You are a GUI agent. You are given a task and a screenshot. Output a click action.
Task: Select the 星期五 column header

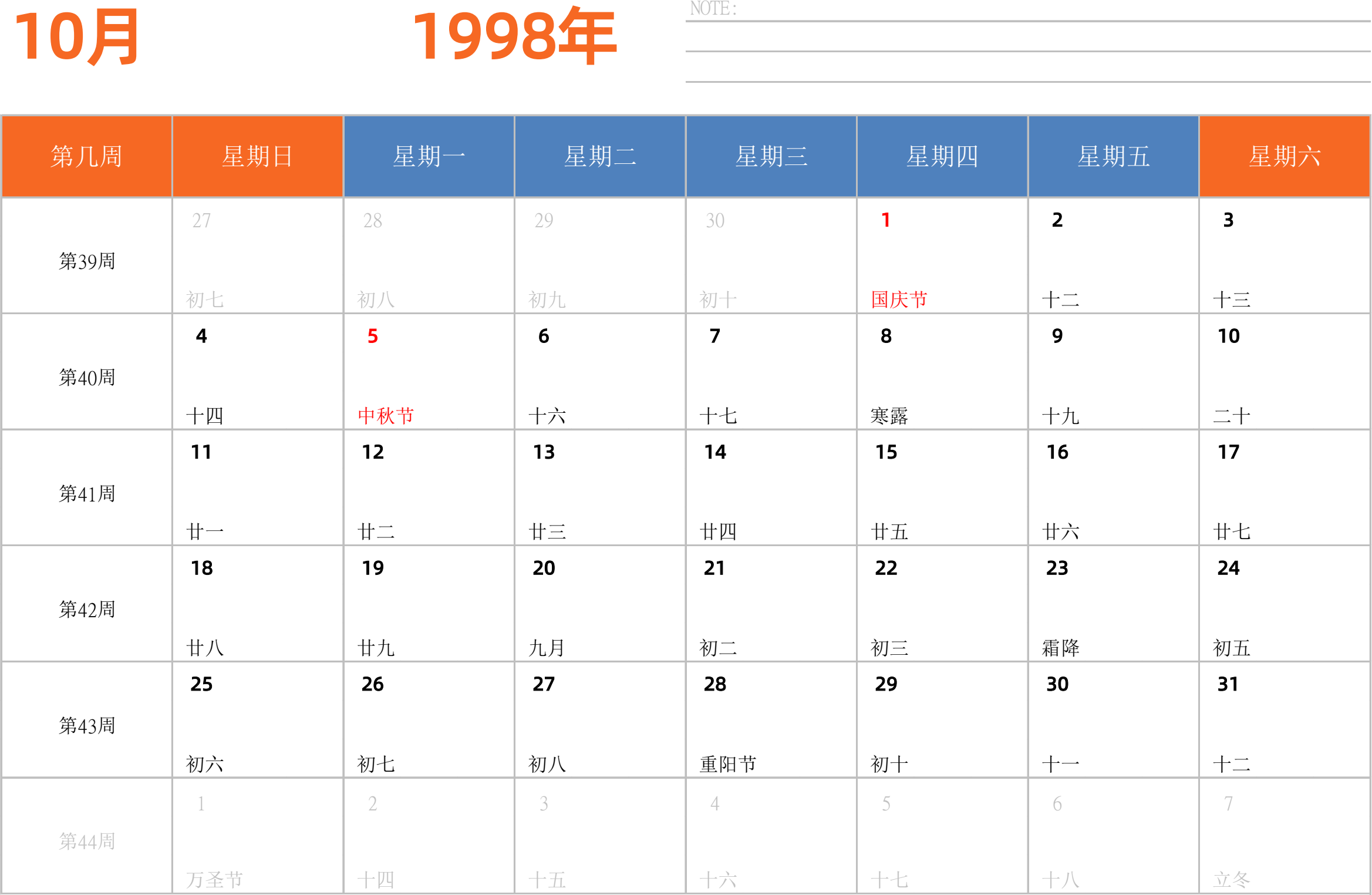click(1114, 156)
